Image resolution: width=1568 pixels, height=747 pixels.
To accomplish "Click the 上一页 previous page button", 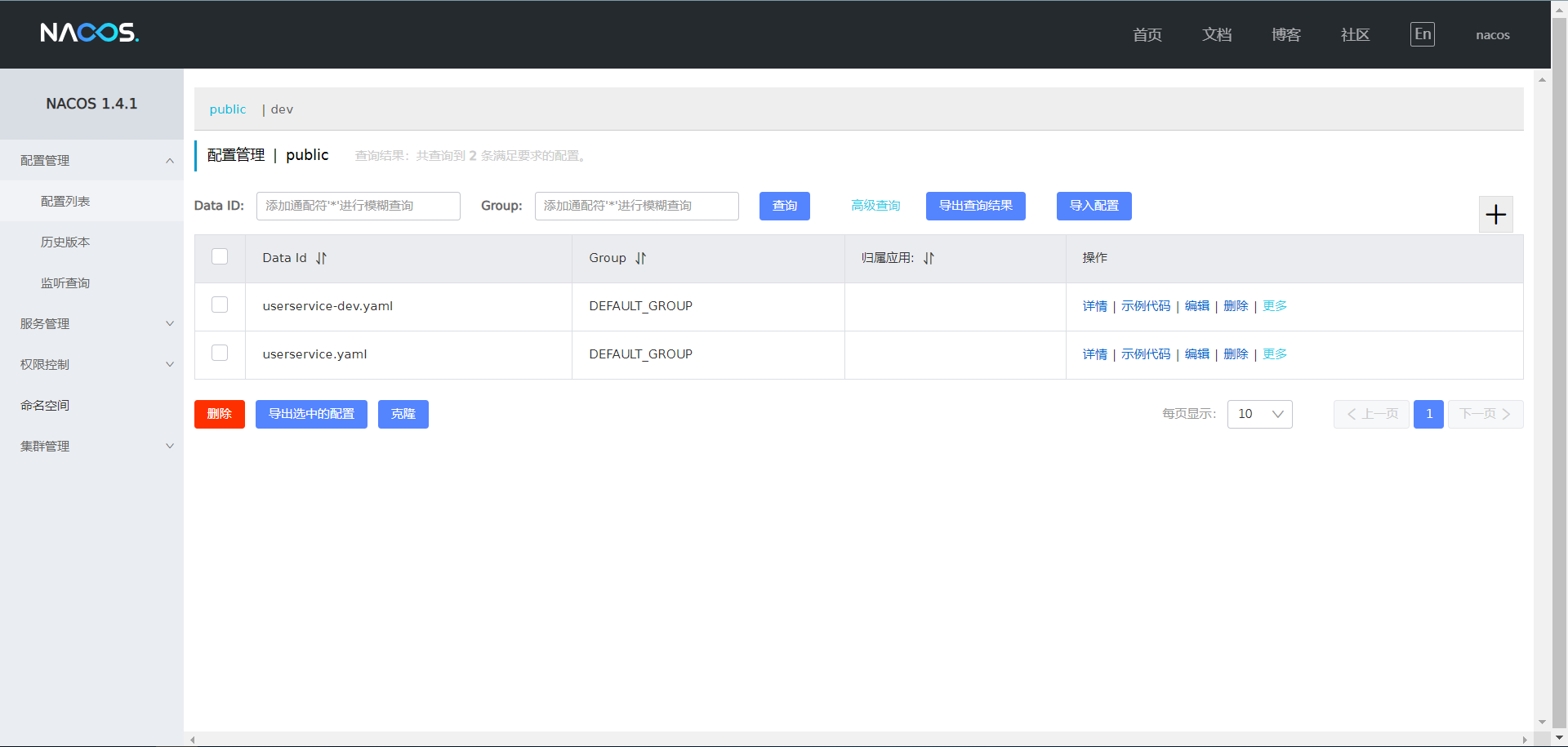I will click(x=1371, y=414).
